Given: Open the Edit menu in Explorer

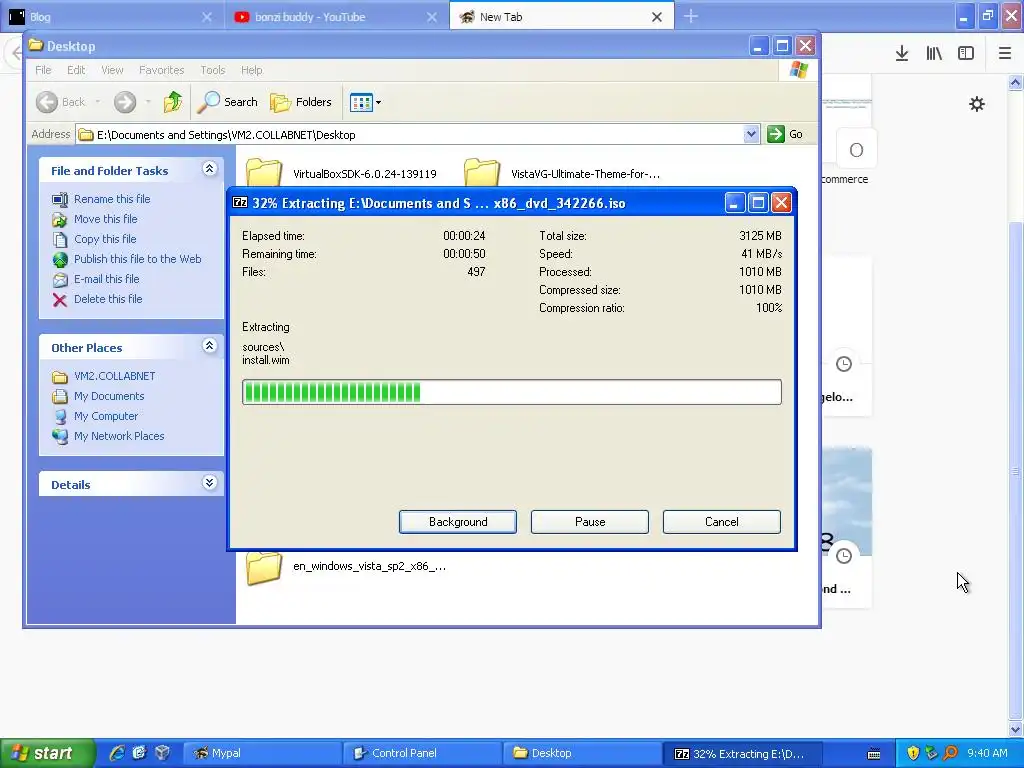Looking at the screenshot, I should tap(76, 70).
